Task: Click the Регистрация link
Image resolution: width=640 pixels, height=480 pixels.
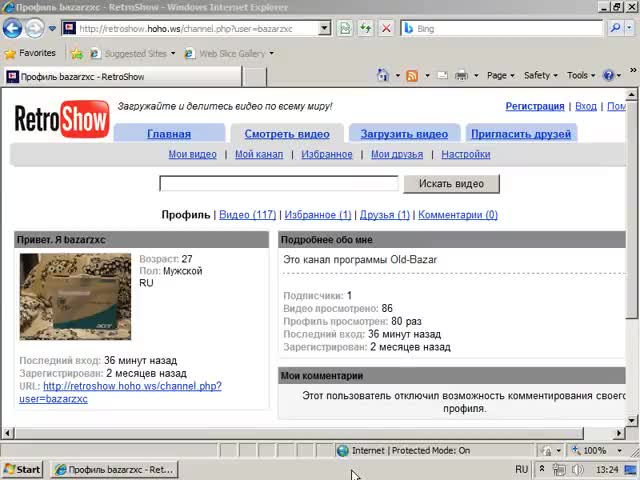Action: tap(535, 106)
